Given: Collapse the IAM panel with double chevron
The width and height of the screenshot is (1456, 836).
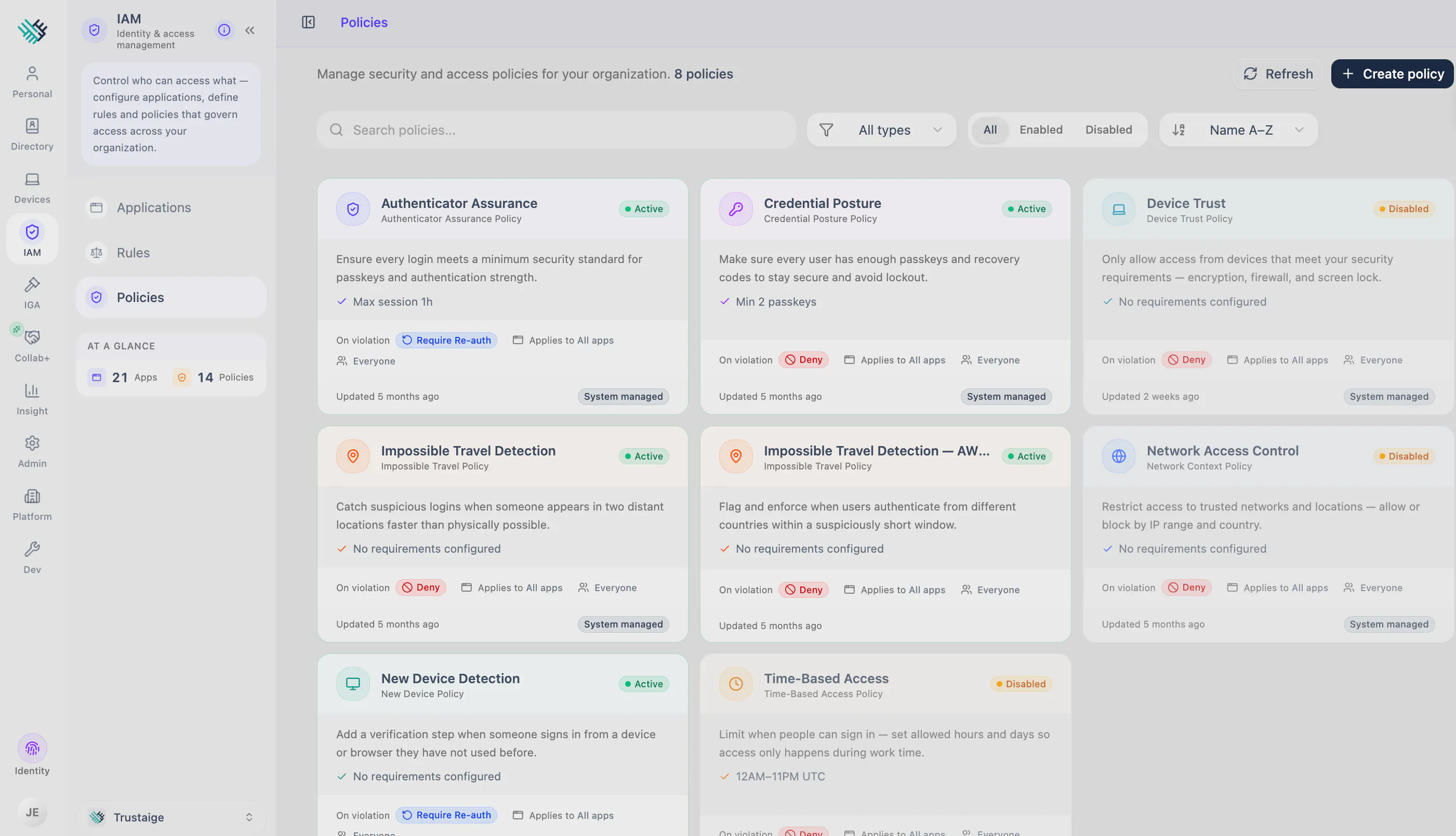Looking at the screenshot, I should click(x=249, y=30).
